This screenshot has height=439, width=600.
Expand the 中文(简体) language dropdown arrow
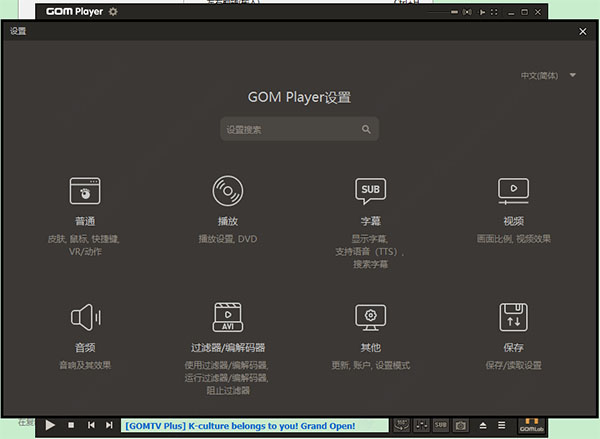pyautogui.click(x=573, y=75)
